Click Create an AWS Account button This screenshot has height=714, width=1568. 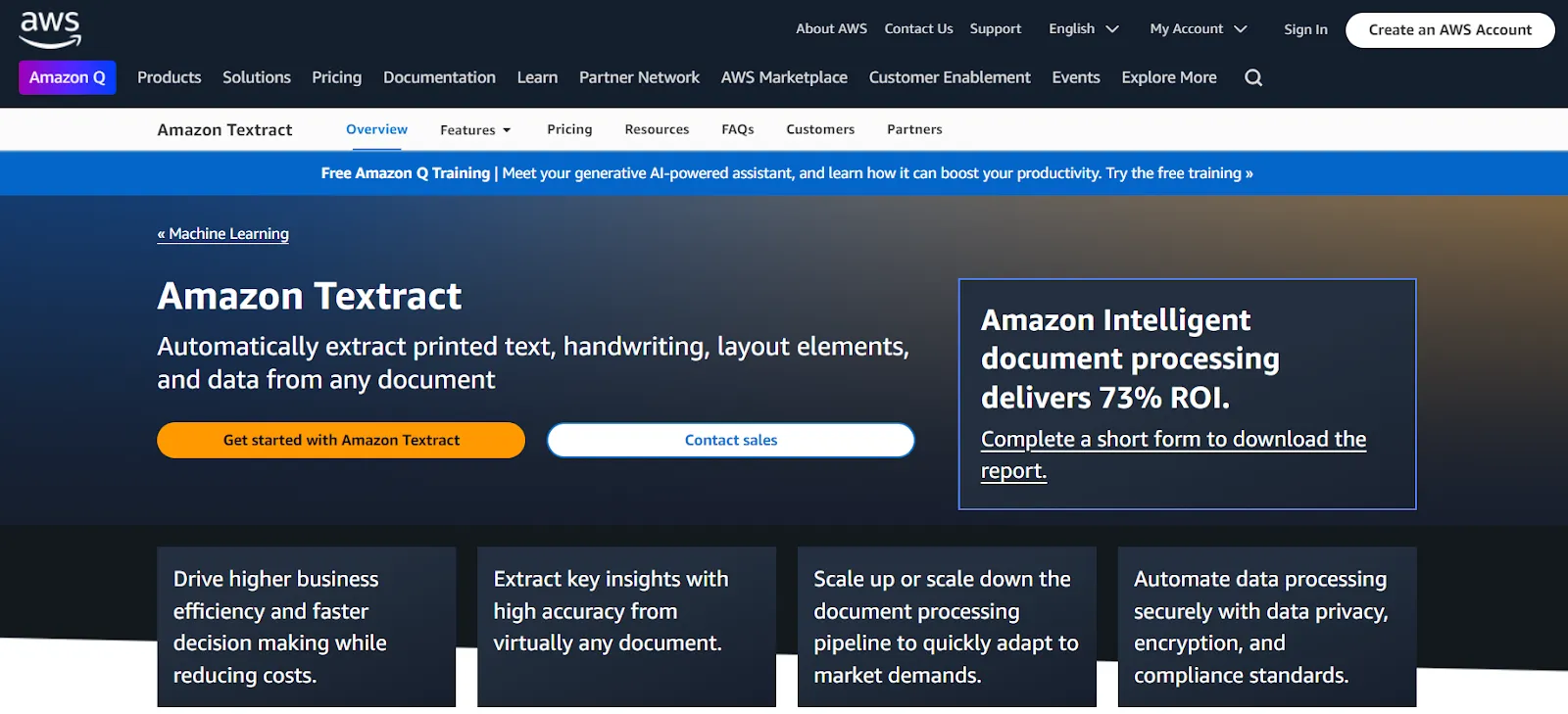1449,29
